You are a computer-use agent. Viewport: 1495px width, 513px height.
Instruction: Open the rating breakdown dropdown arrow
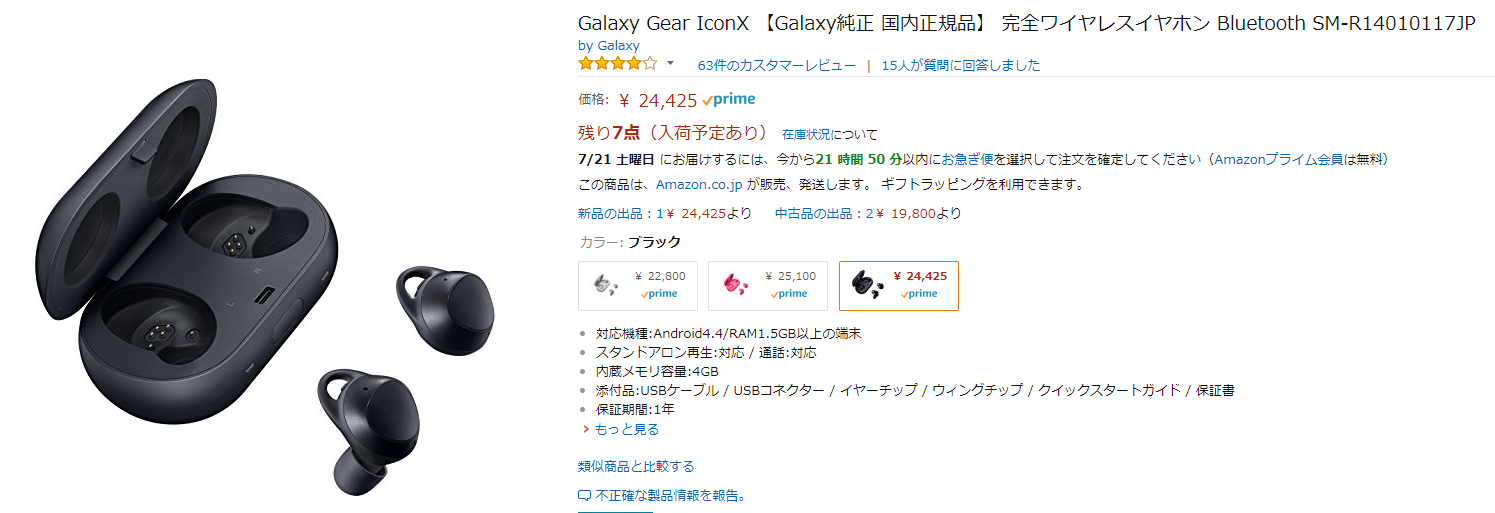pyautogui.click(x=670, y=64)
